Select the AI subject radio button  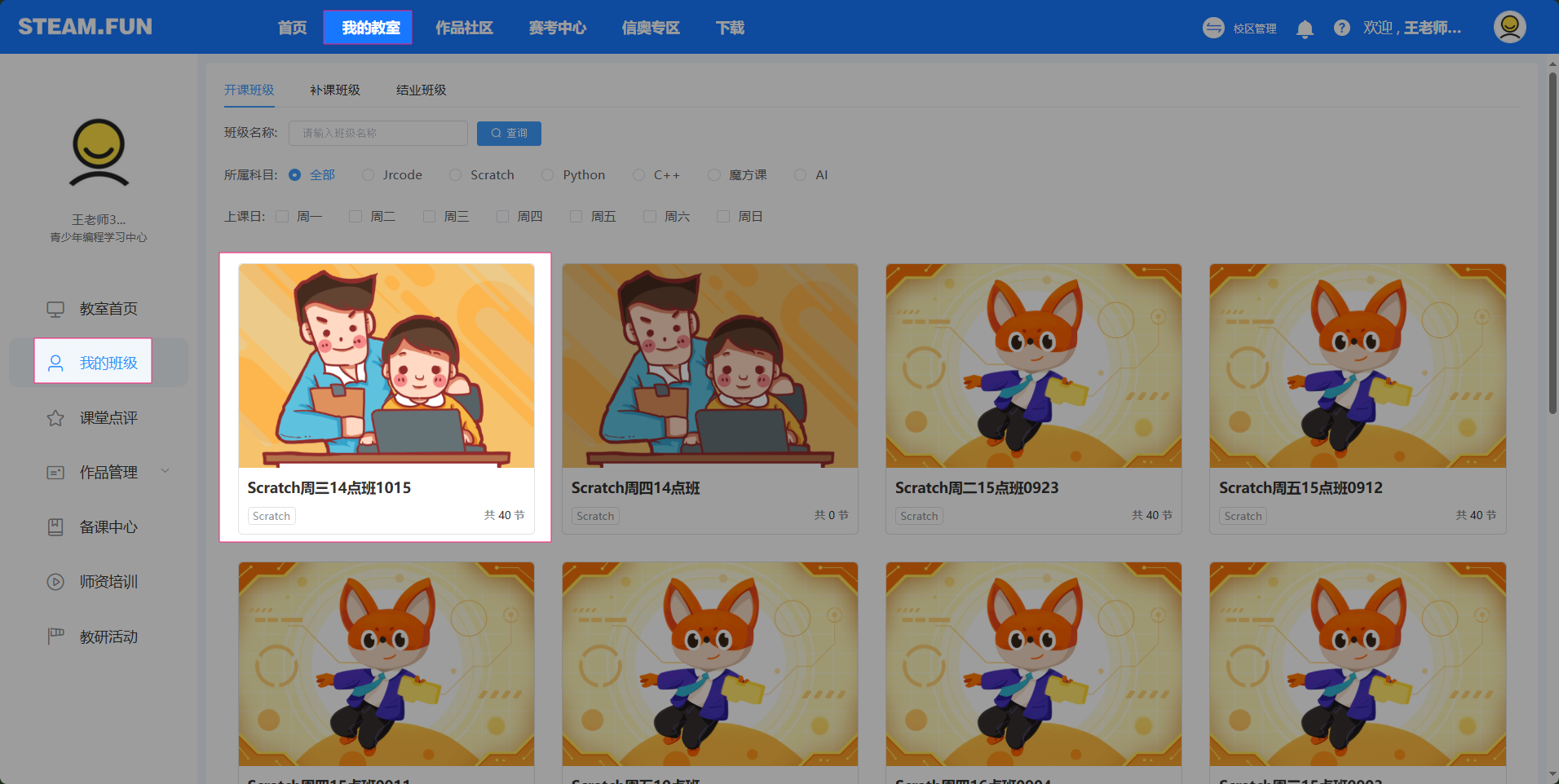point(800,175)
